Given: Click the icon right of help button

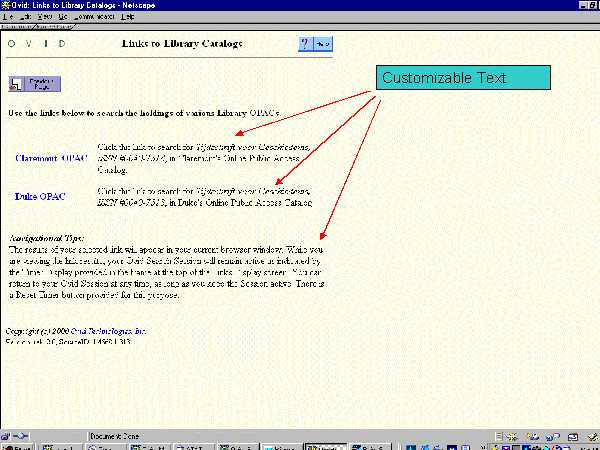Looking at the screenshot, I should coord(323,44).
